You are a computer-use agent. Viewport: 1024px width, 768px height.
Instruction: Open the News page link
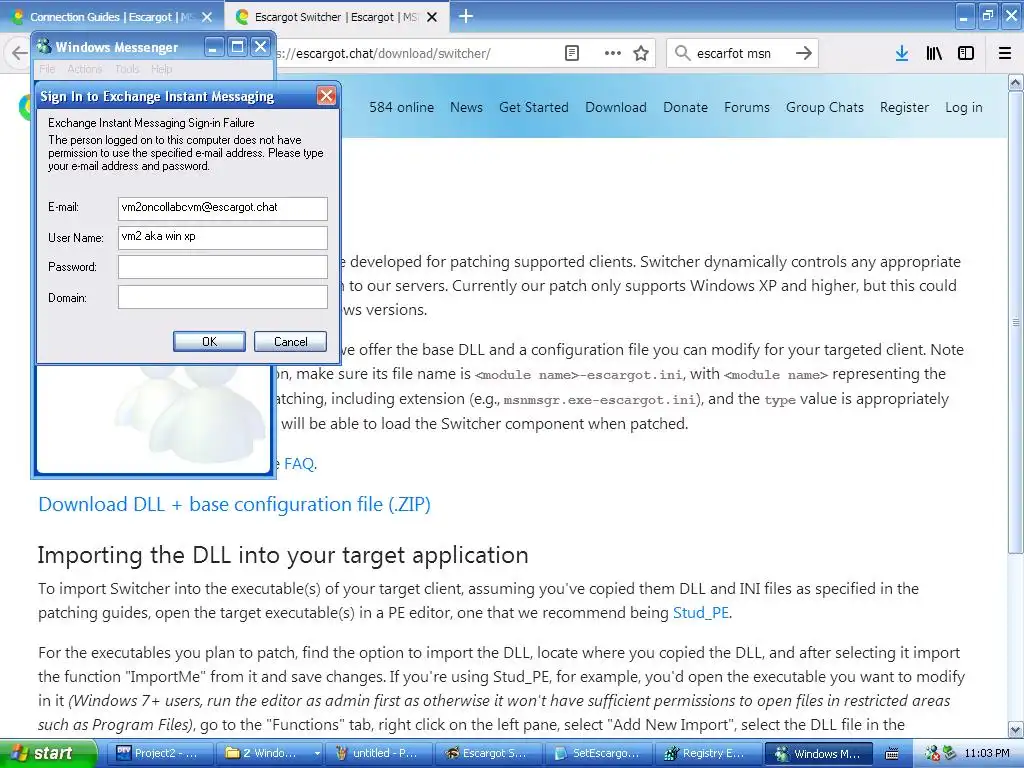tap(466, 107)
